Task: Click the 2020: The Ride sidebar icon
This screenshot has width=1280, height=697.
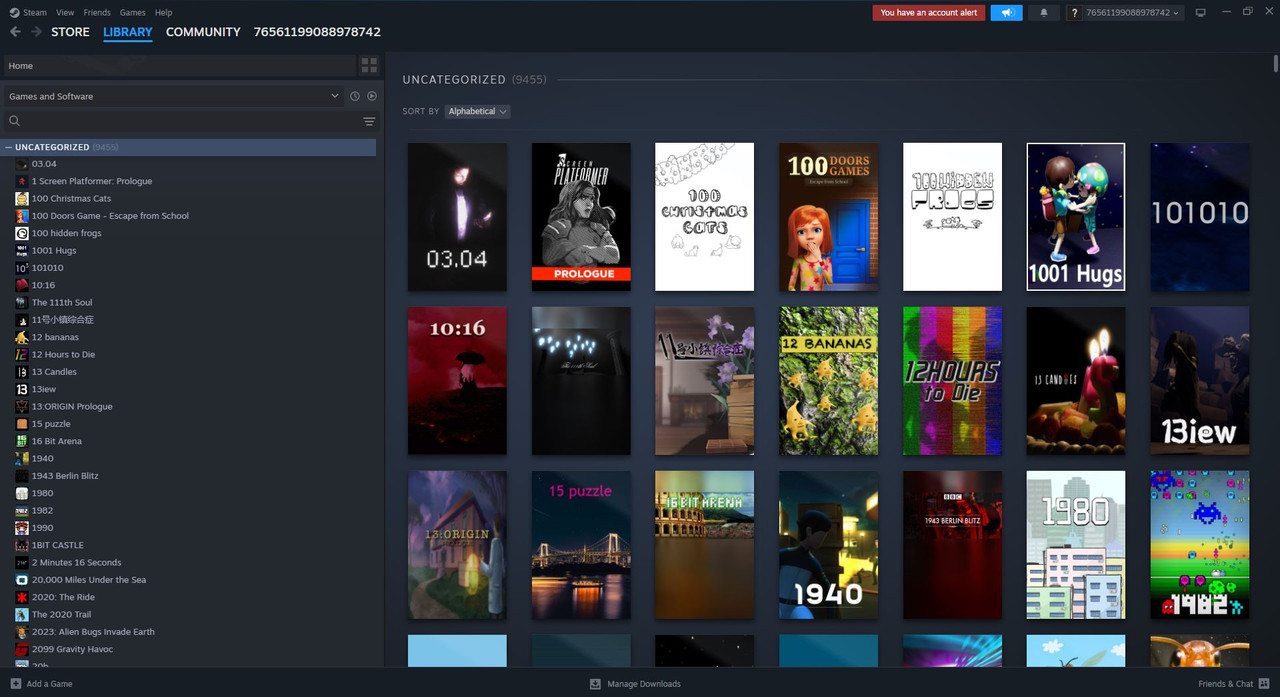Action: (22, 597)
